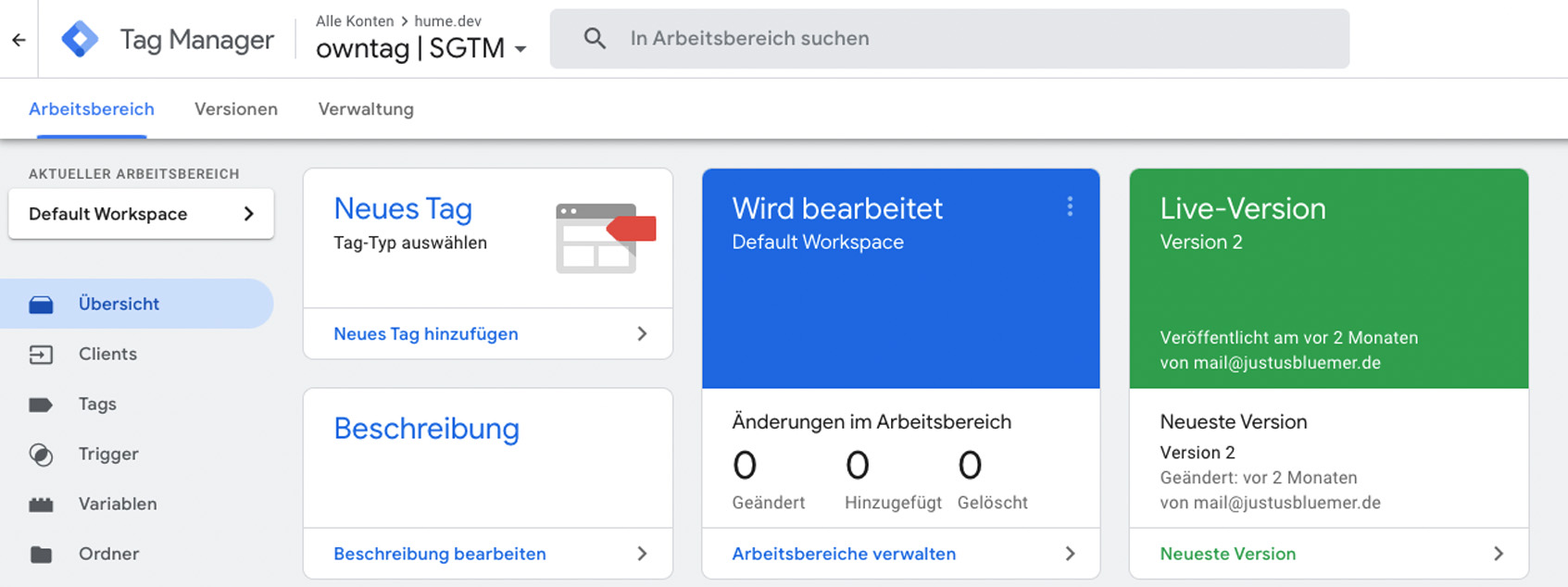
Task: Switch to the Versionen tab
Action: coord(236,109)
